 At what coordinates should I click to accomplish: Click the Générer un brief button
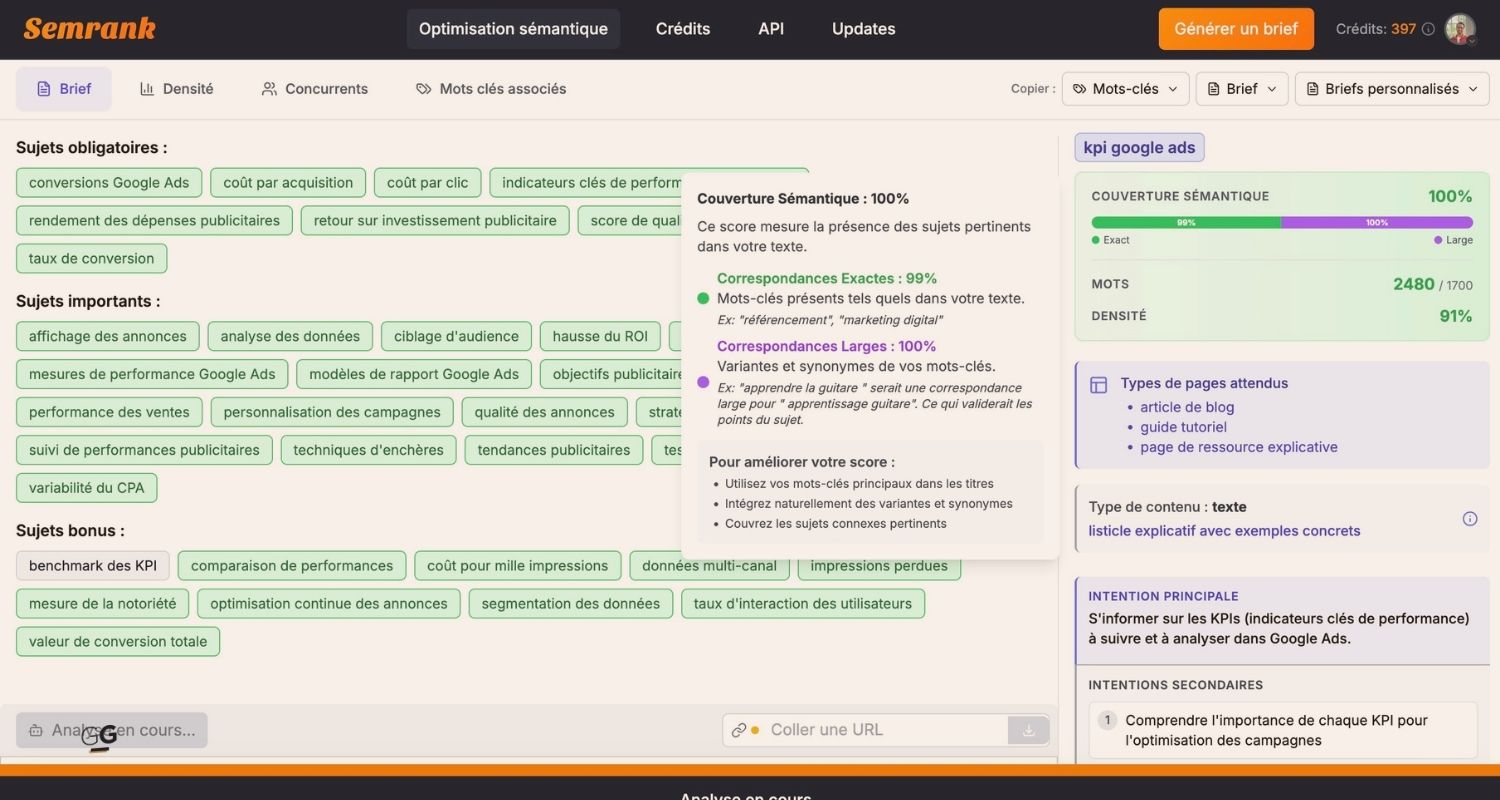[x=1236, y=29]
